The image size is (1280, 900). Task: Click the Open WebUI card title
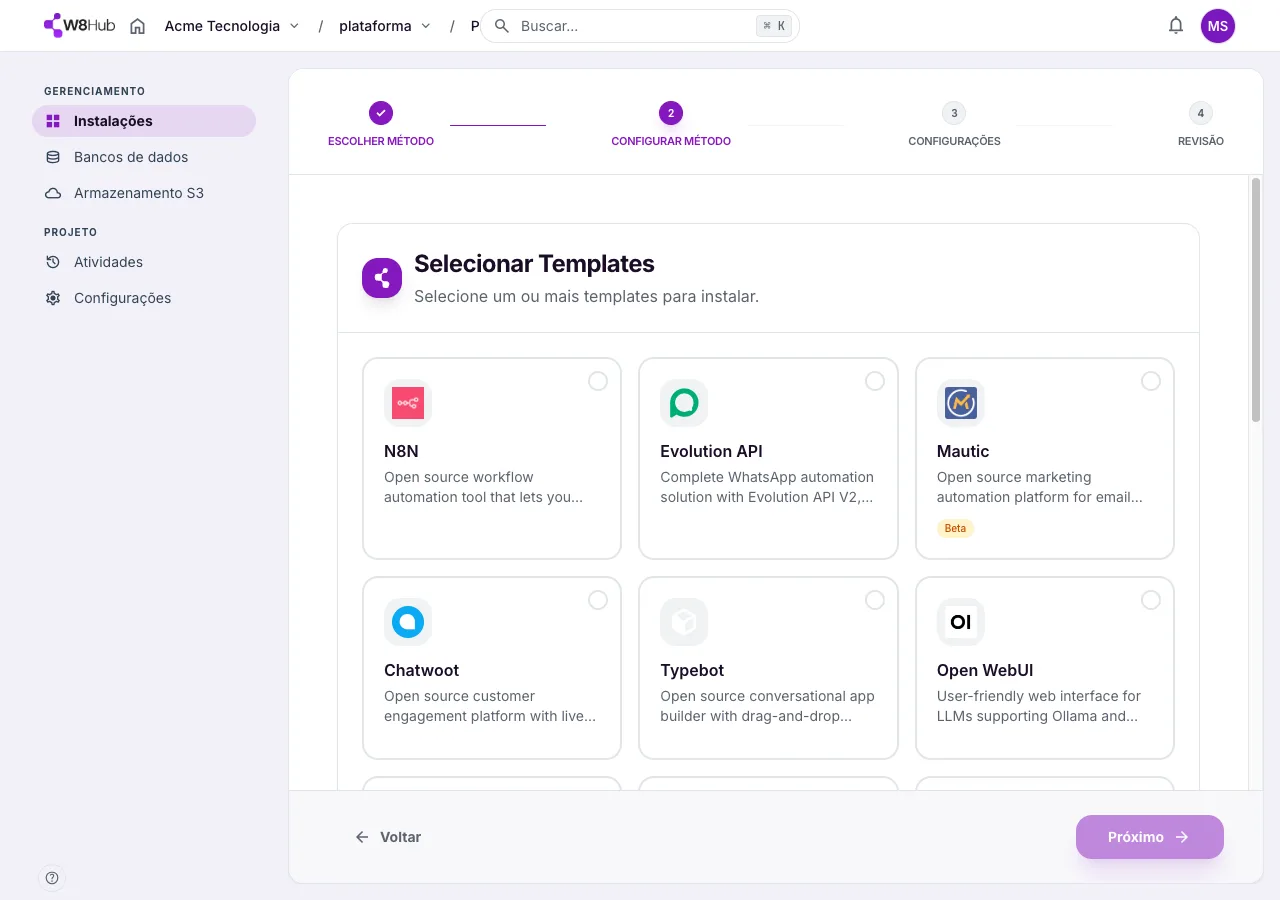pyautogui.click(x=985, y=670)
